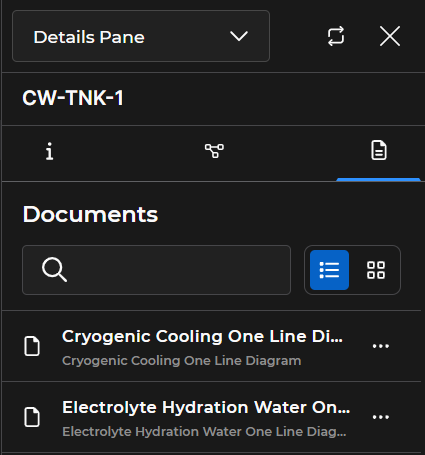Open more options for Electrolyte Hydration document
The image size is (425, 455).
click(381, 417)
